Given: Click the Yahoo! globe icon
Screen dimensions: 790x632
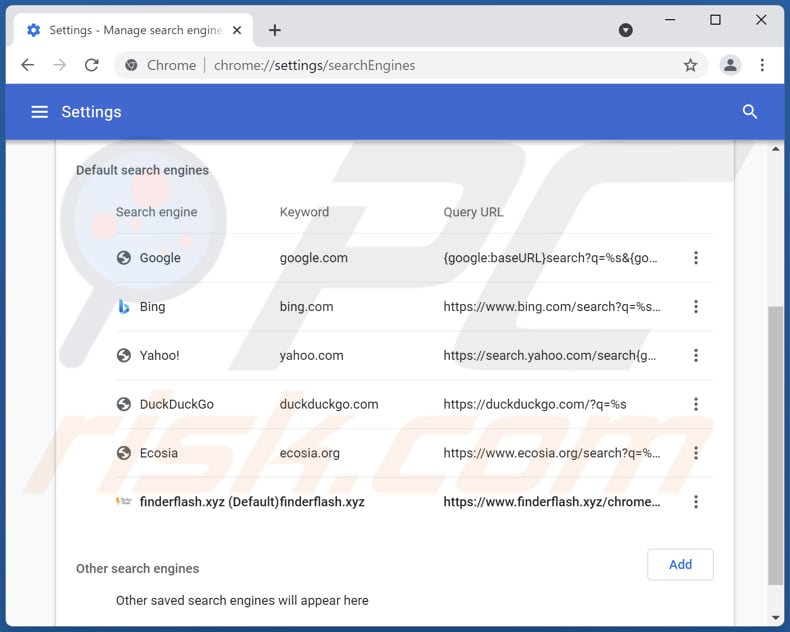Looking at the screenshot, I should (123, 355).
